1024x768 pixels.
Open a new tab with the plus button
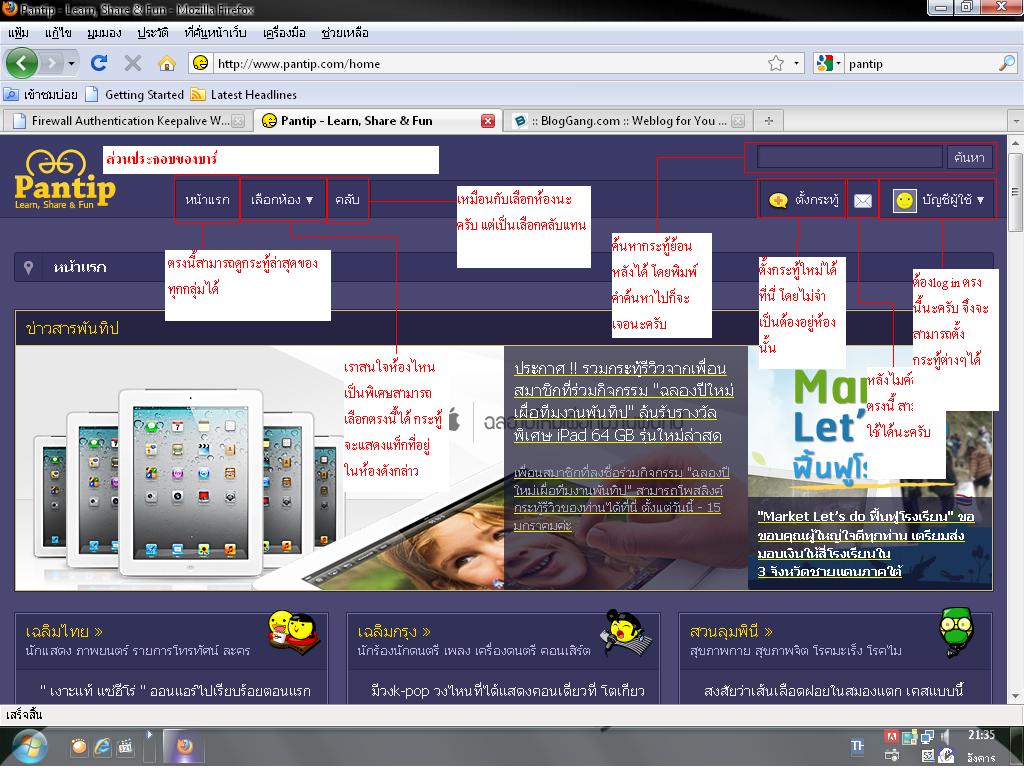tap(769, 121)
